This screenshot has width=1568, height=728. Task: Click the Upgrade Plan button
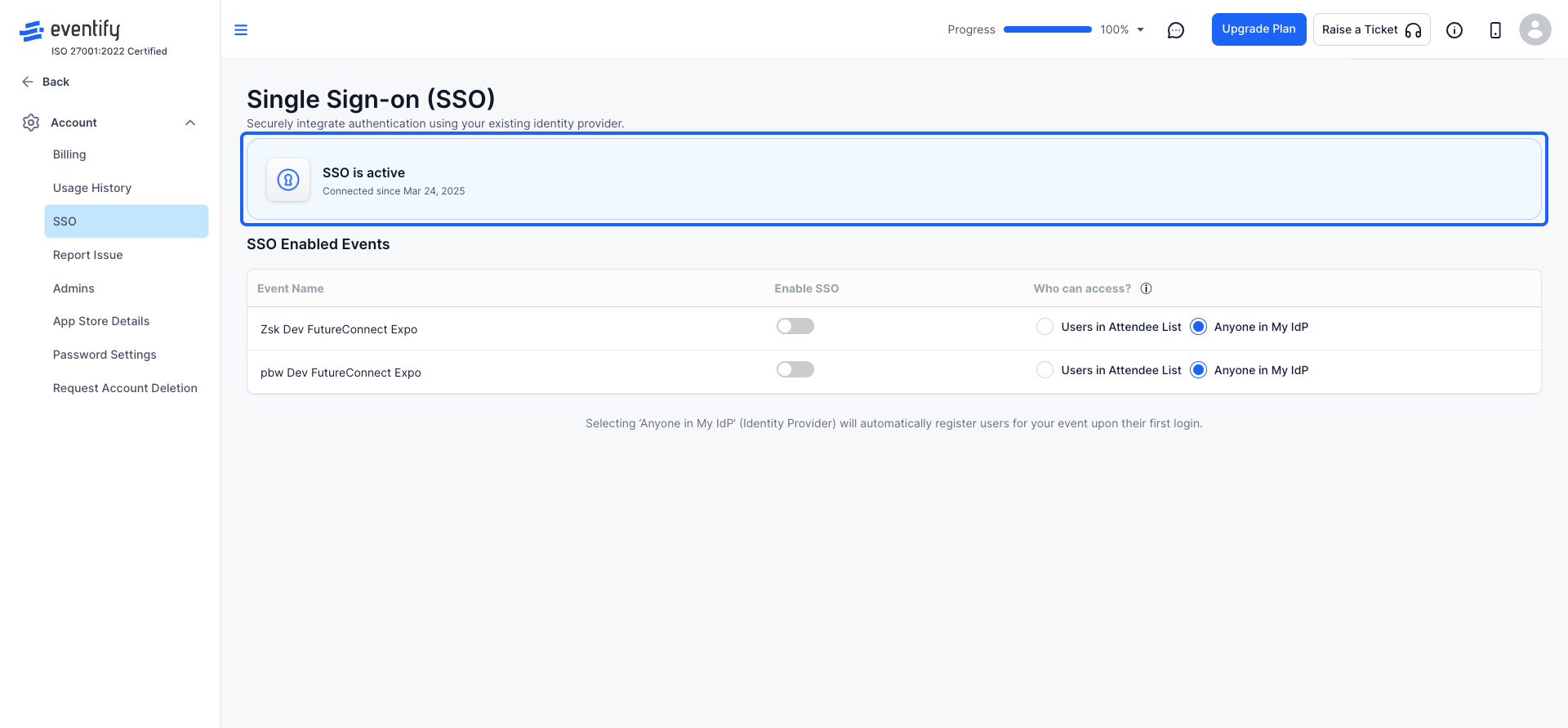point(1258,29)
